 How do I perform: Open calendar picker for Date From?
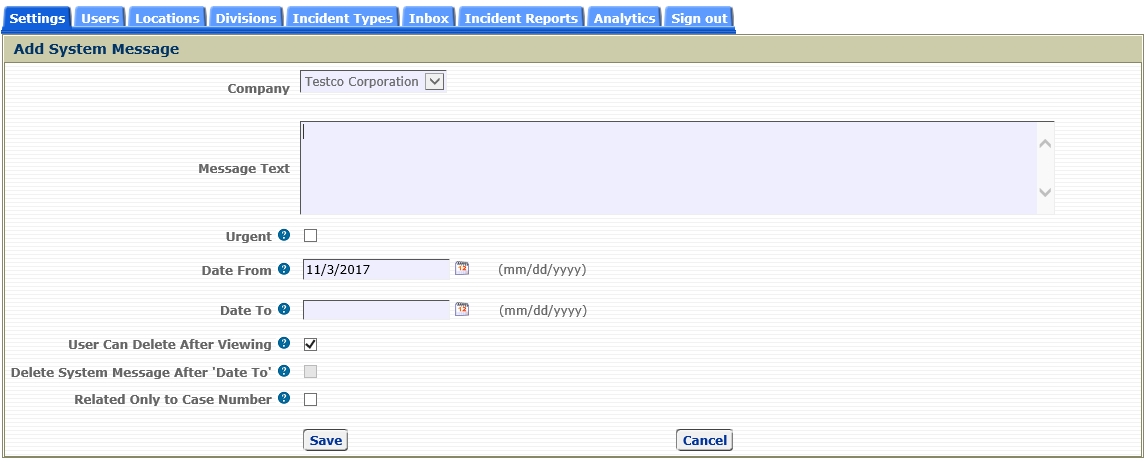(462, 268)
